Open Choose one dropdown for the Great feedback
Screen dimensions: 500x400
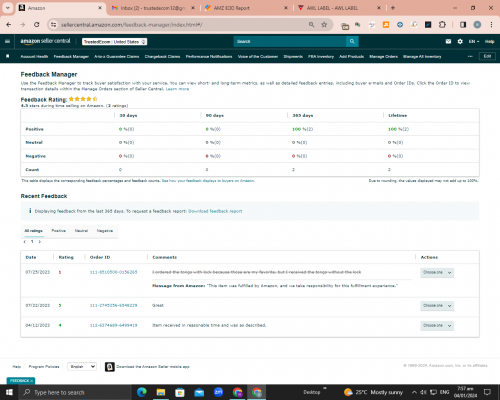pos(437,306)
